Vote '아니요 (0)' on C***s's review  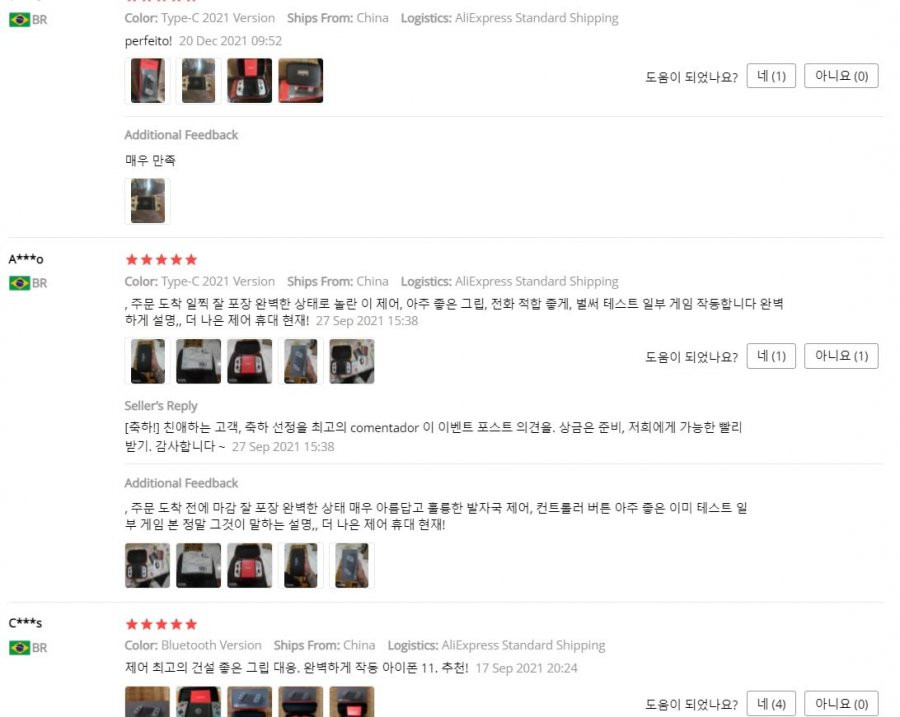point(841,704)
